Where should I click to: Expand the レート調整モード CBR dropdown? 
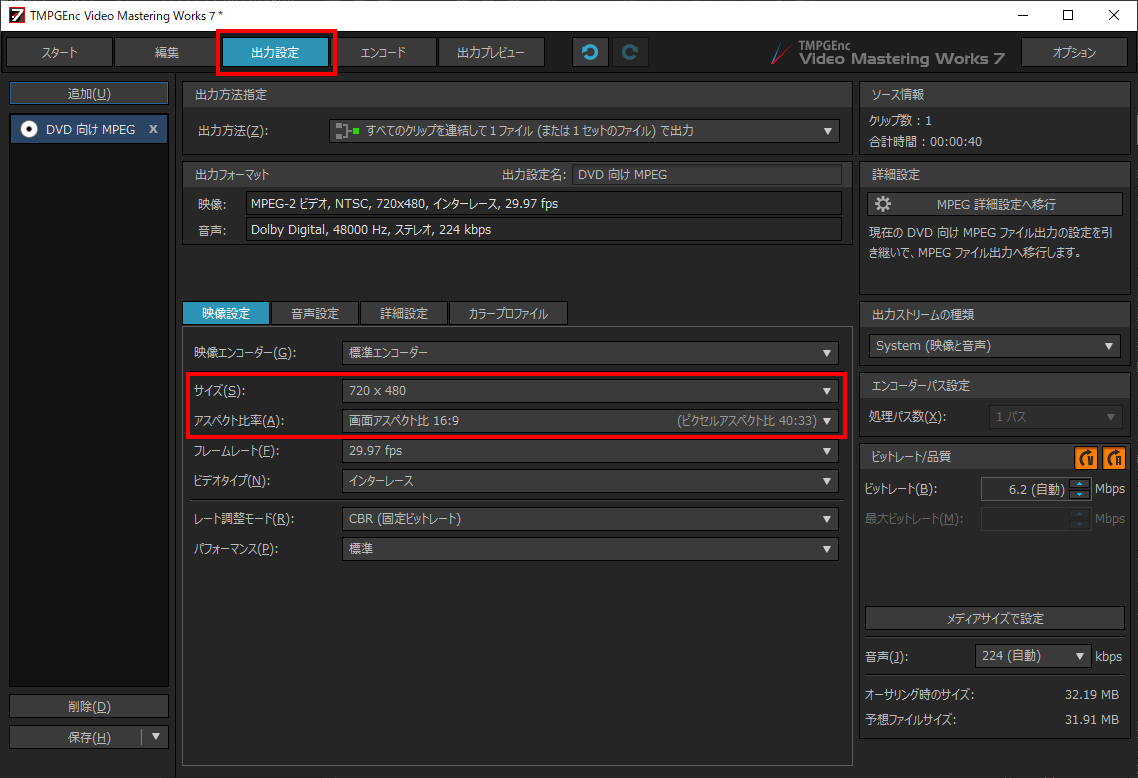(x=590, y=519)
